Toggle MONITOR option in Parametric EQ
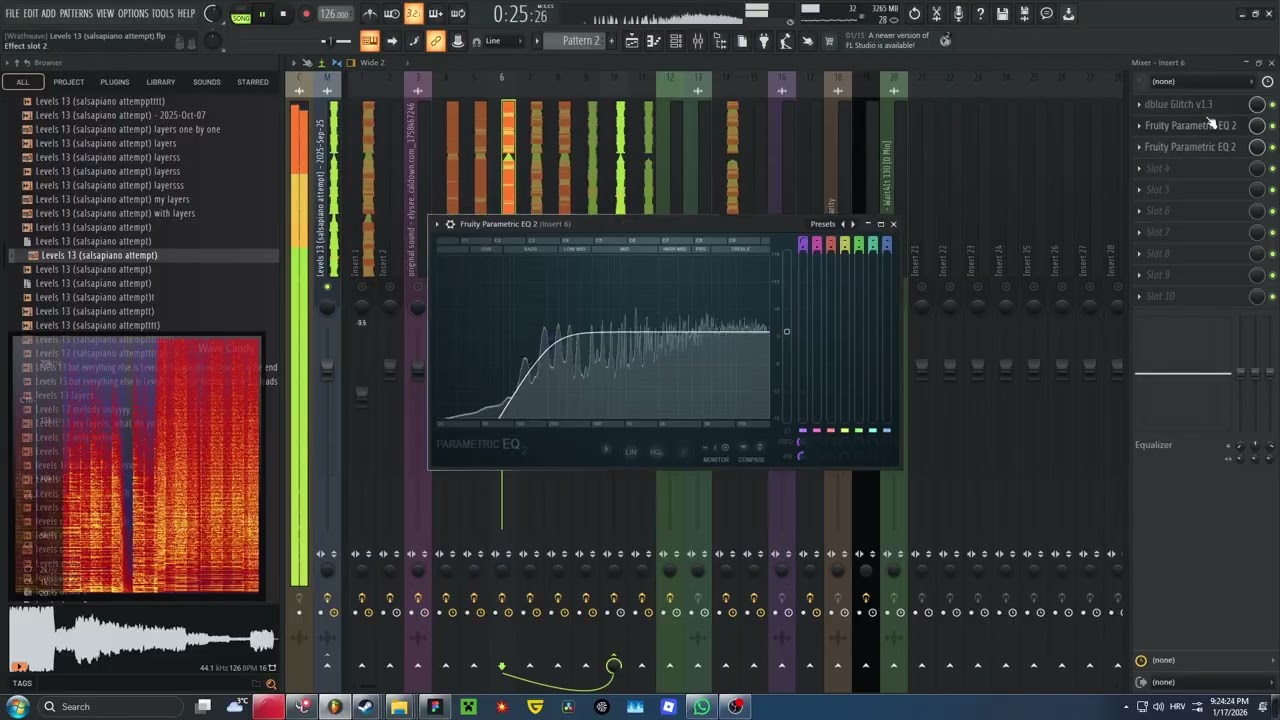The image size is (1280, 720). coord(716,459)
